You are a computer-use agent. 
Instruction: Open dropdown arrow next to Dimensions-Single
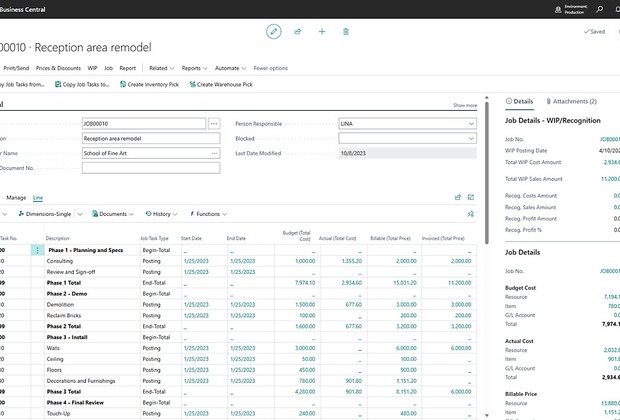(x=80, y=214)
